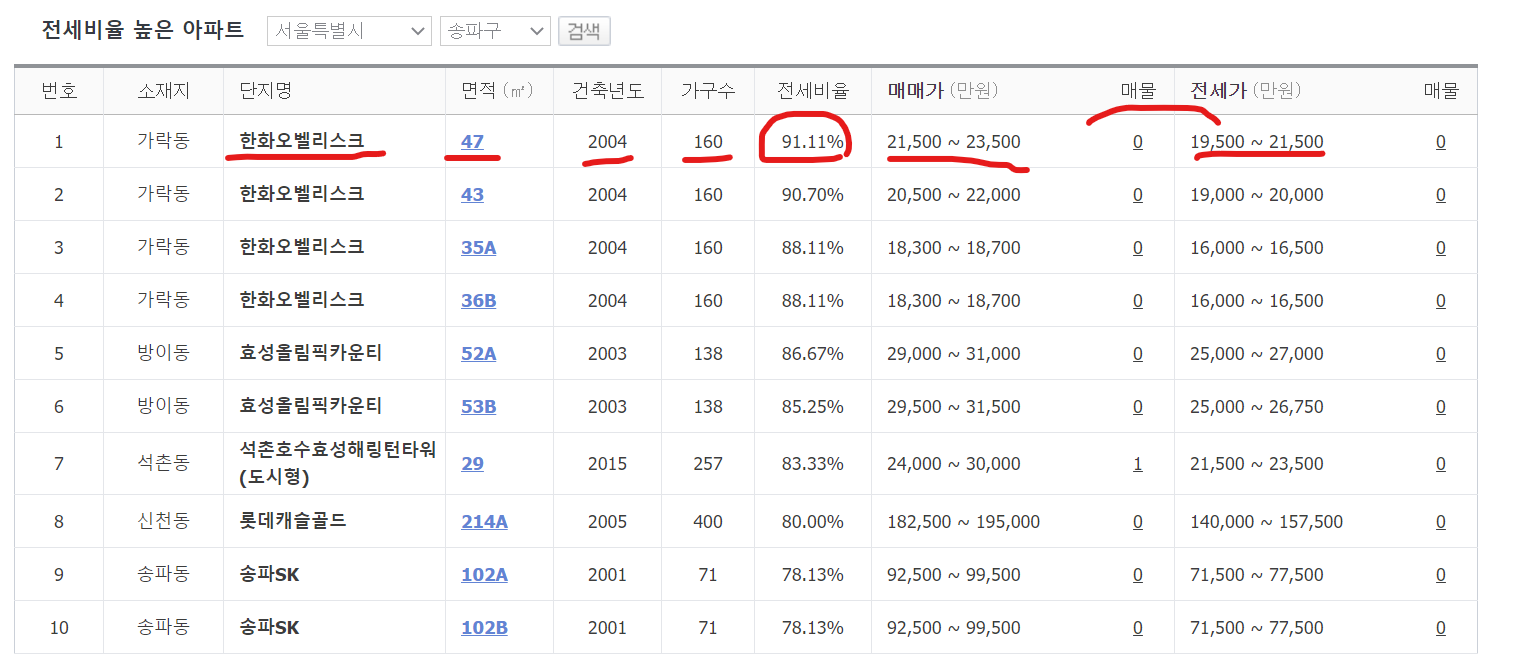This screenshot has height=654, width=1527.
Task: Click the household count 400 cell
Action: (708, 522)
